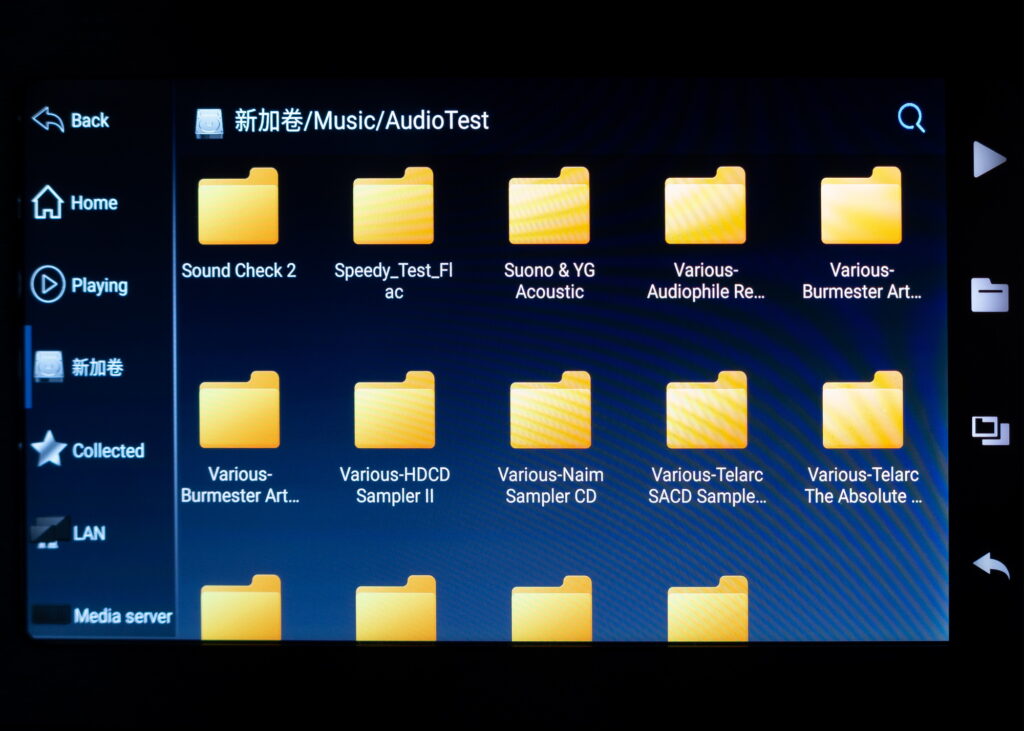This screenshot has width=1024, height=731.
Task: Open the Suono & YG Acoustic folder
Action: point(549,234)
